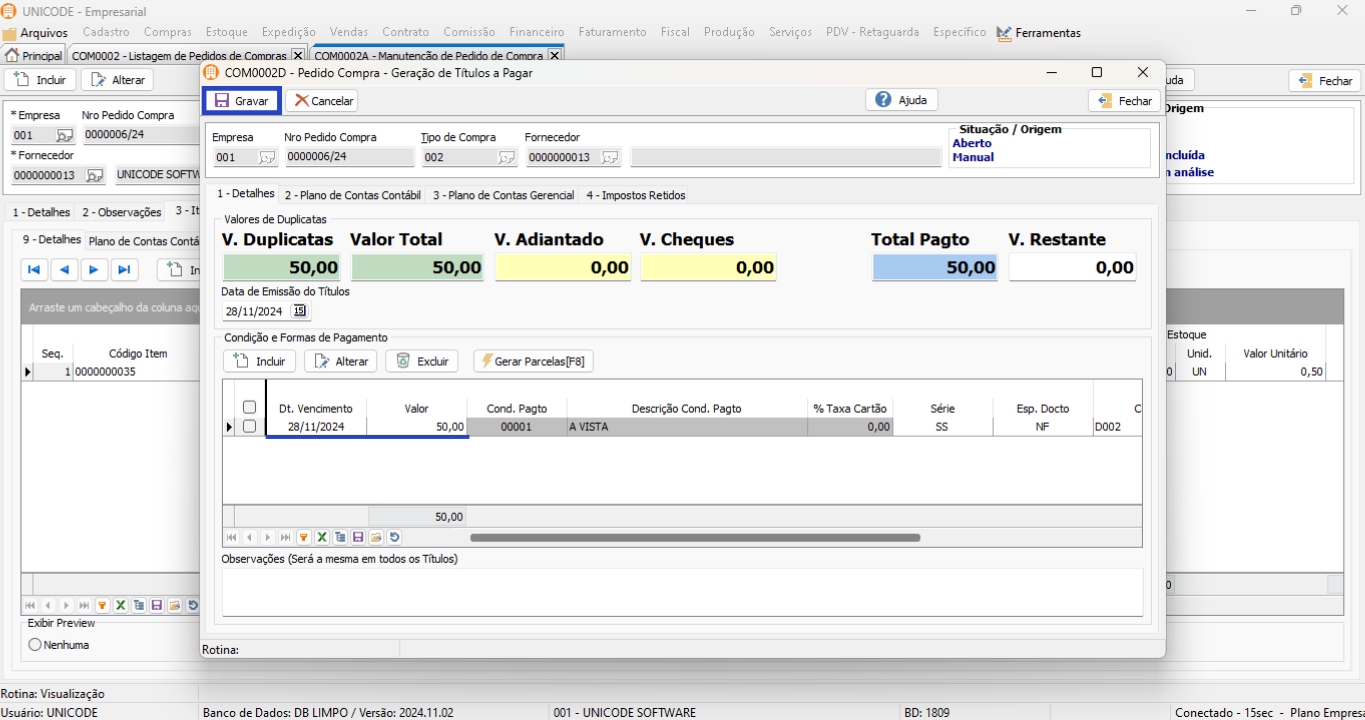This screenshot has width=1365, height=720.
Task: Click the payment grid horizontal scrollbar
Action: coord(694,538)
